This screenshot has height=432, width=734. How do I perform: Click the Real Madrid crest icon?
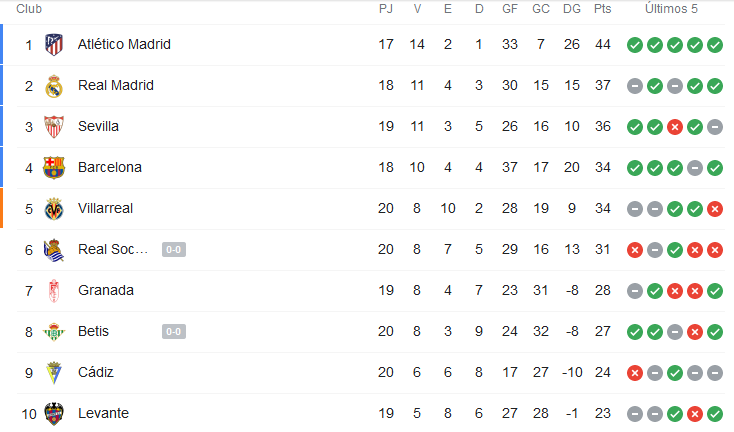54,86
